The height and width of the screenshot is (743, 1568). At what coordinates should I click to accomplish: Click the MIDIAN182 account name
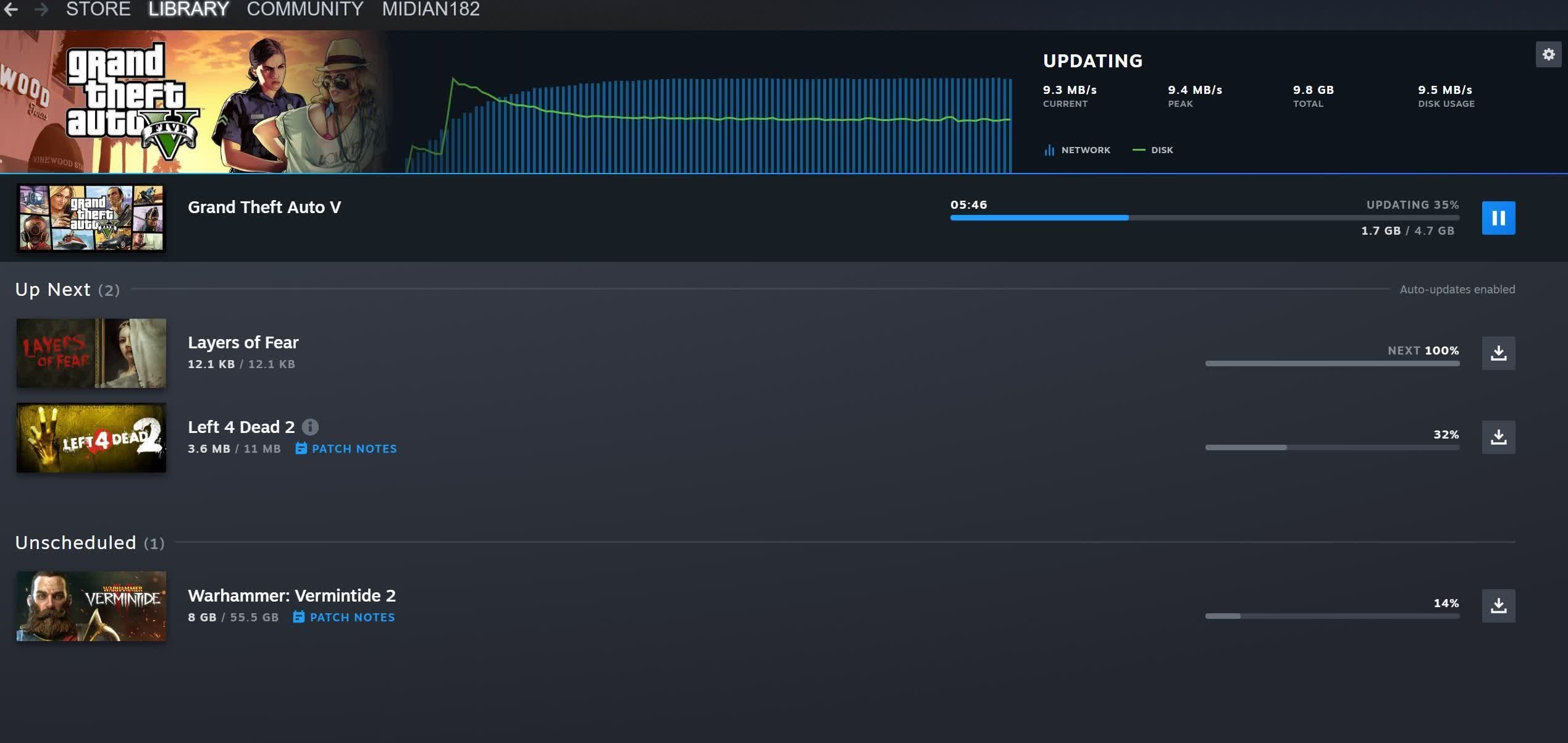click(431, 9)
